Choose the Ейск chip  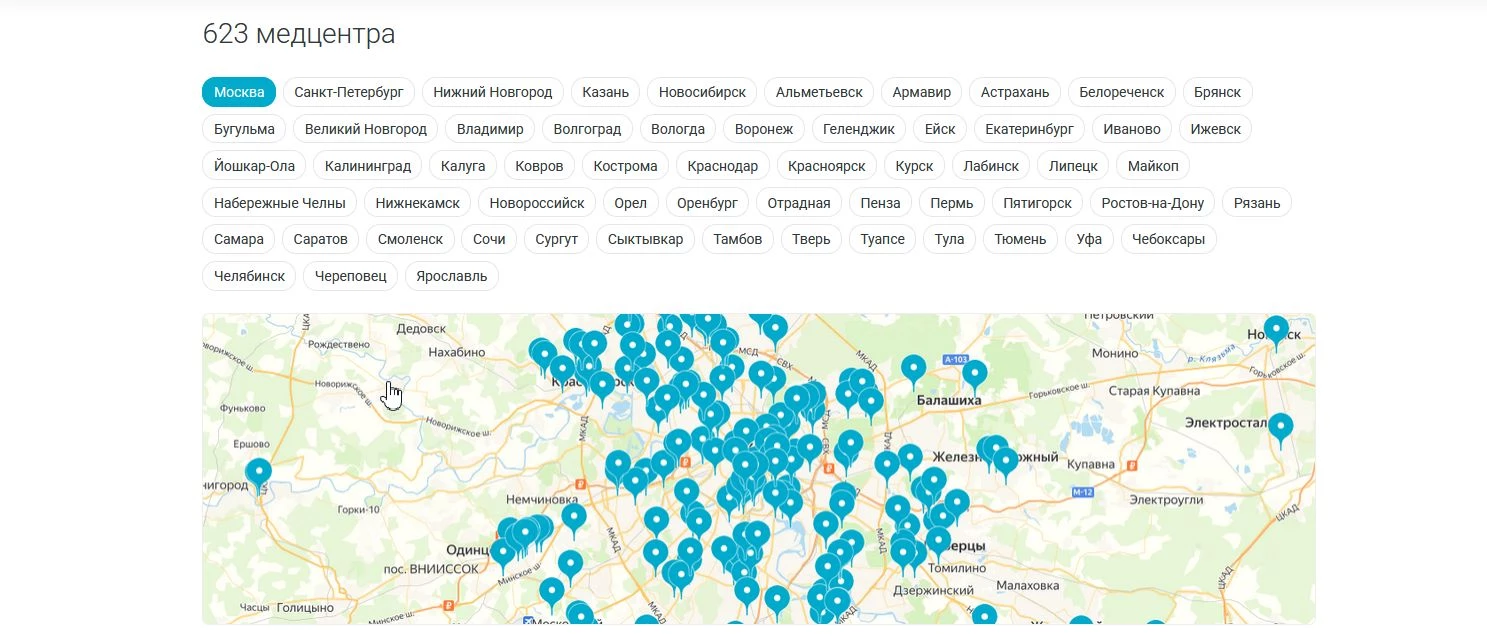click(940, 129)
